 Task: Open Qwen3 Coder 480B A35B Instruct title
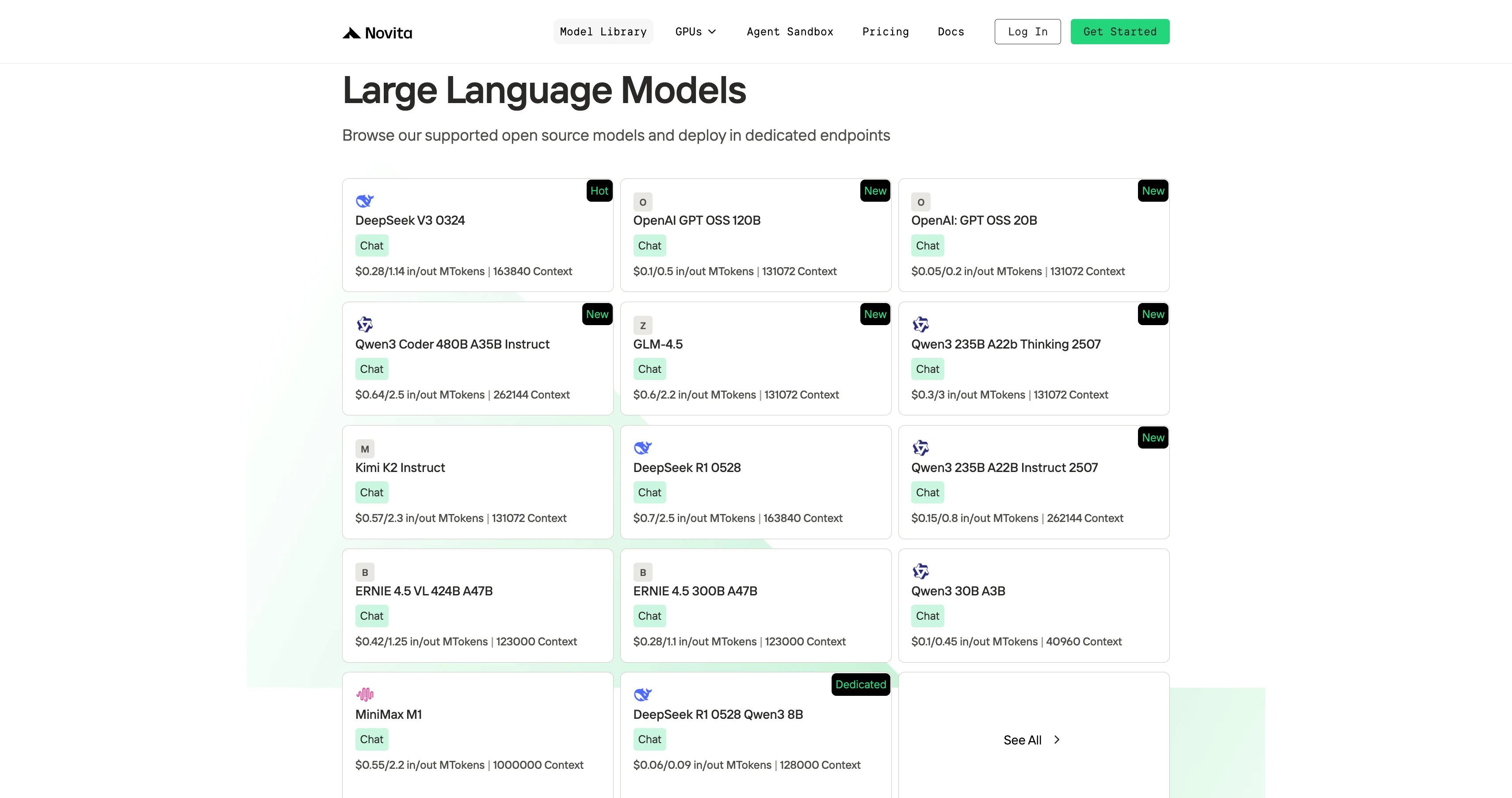click(x=452, y=344)
